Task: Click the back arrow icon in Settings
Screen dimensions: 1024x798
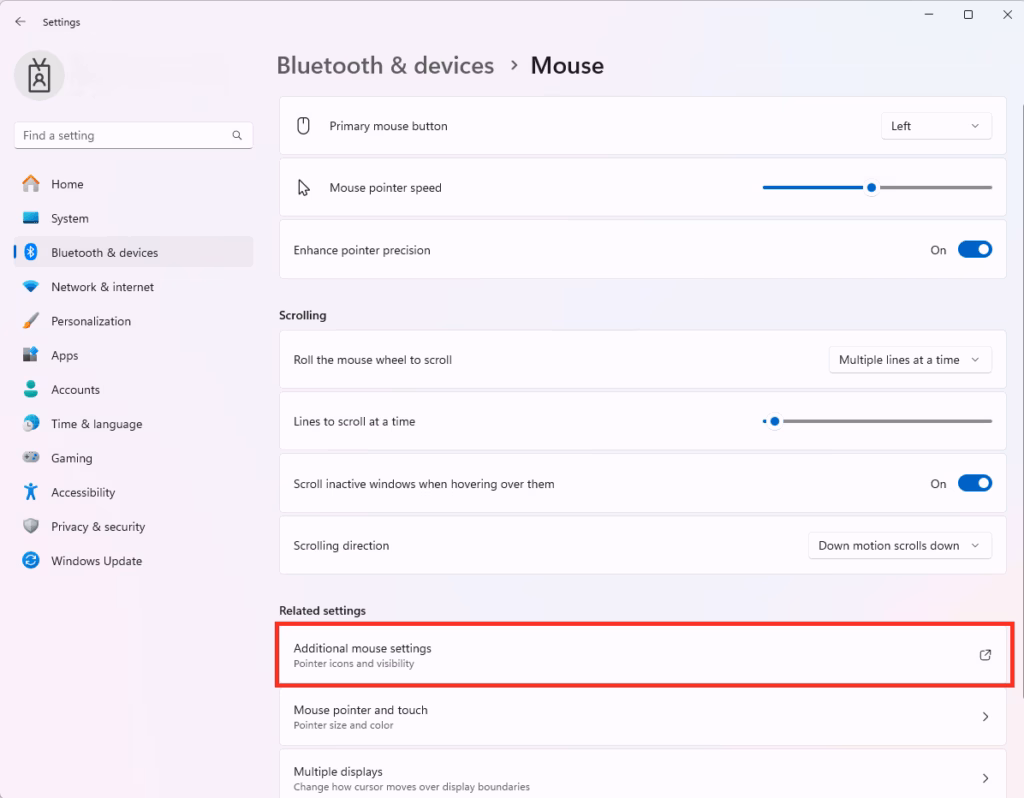Action: [x=20, y=22]
